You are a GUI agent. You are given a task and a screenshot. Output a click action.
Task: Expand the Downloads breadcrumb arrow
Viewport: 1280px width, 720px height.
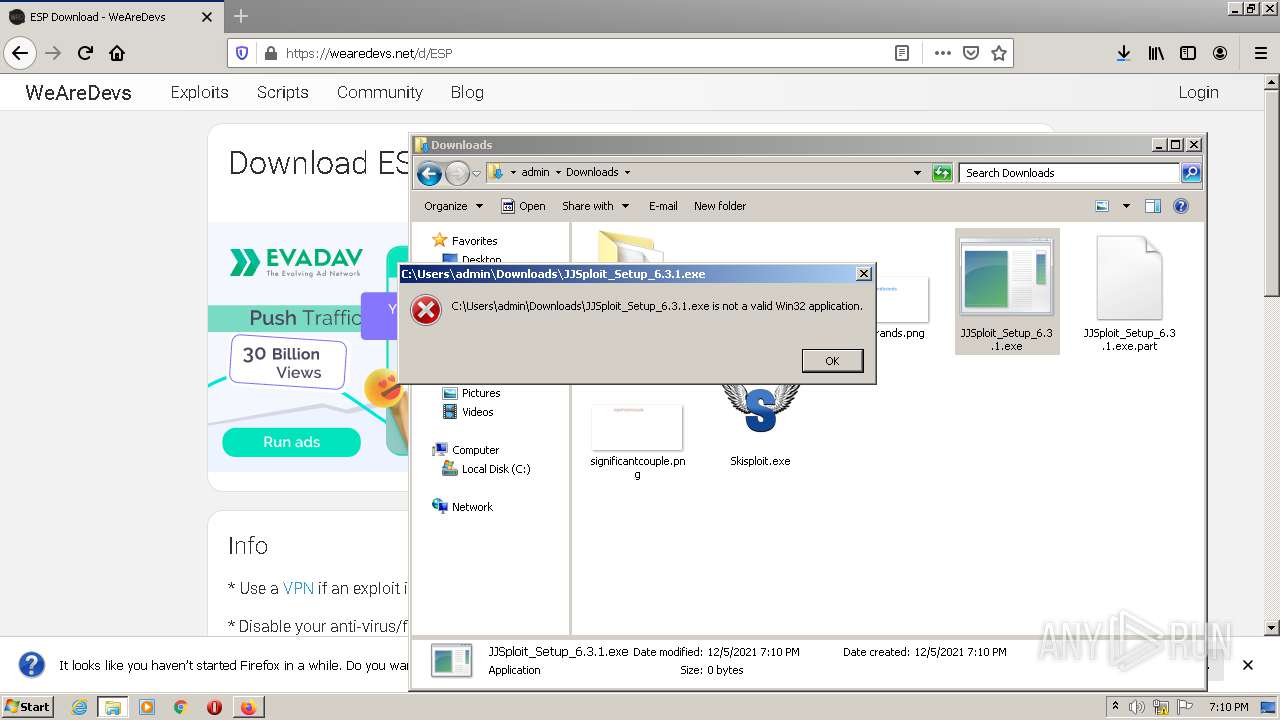(627, 172)
